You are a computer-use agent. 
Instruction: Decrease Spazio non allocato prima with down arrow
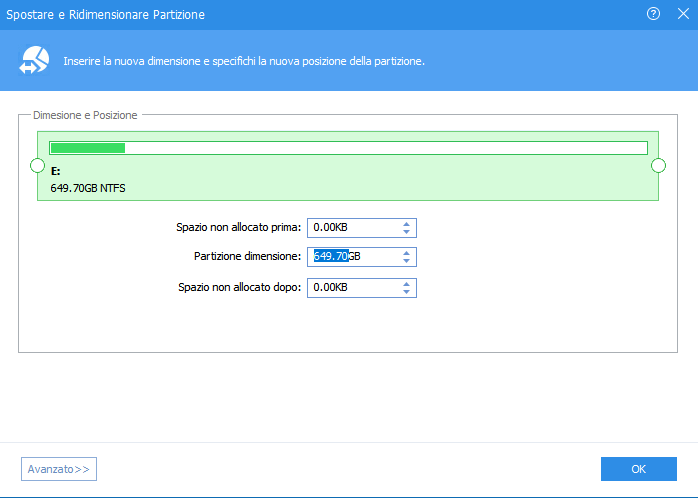[x=406, y=233]
